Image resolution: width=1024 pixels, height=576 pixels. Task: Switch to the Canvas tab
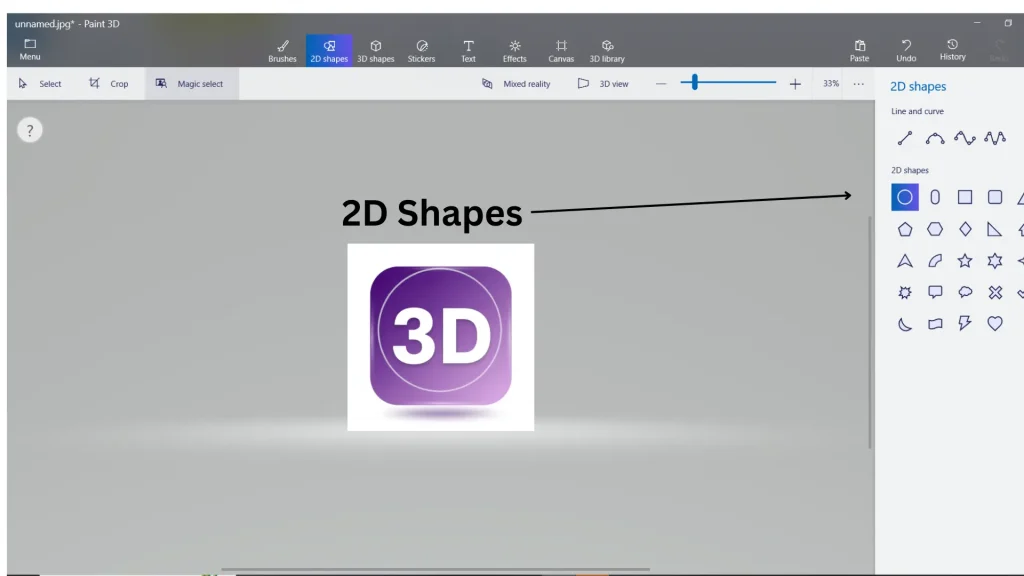click(561, 49)
